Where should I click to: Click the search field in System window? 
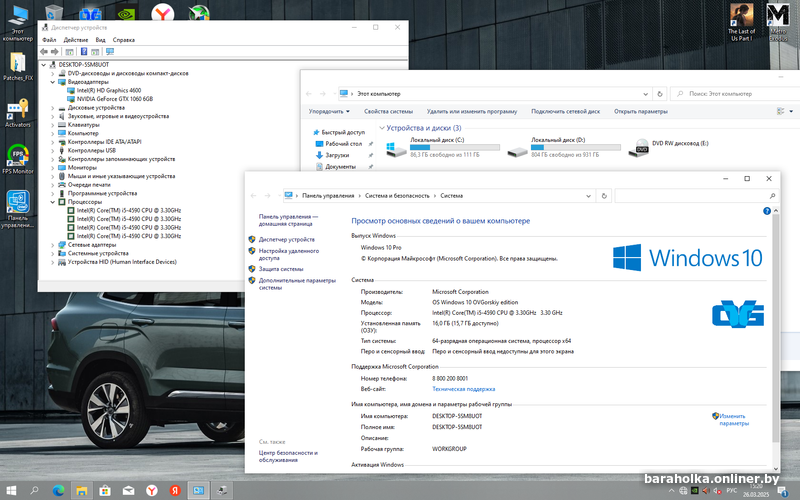click(696, 195)
